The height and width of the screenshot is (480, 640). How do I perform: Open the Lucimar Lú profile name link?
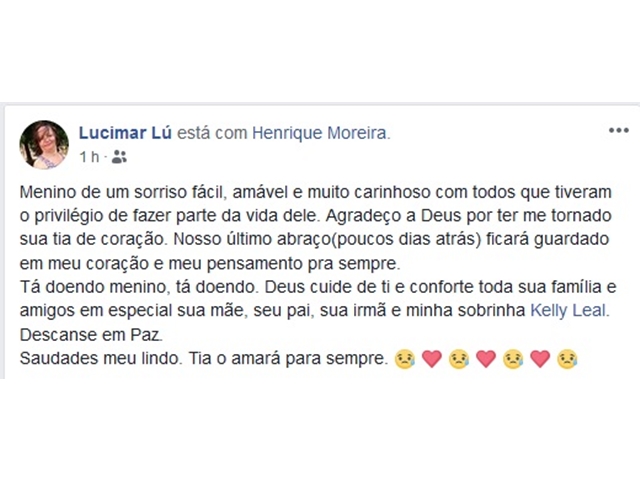pyautogui.click(x=125, y=132)
